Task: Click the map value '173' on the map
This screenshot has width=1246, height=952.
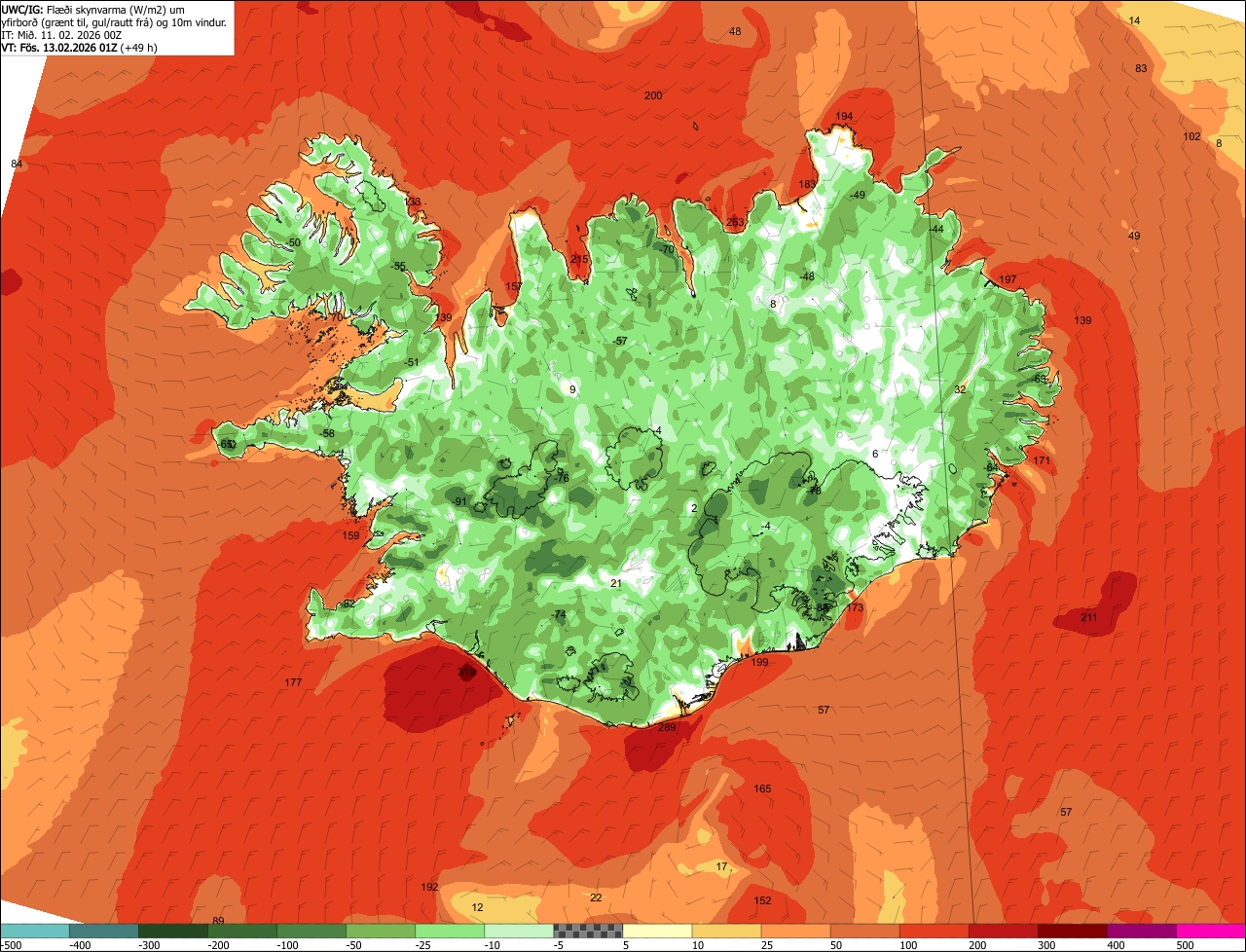Action: [x=855, y=607]
